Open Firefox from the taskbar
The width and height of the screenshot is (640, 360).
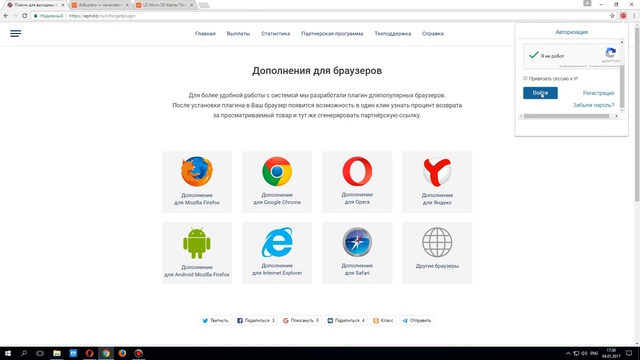(x=122, y=353)
